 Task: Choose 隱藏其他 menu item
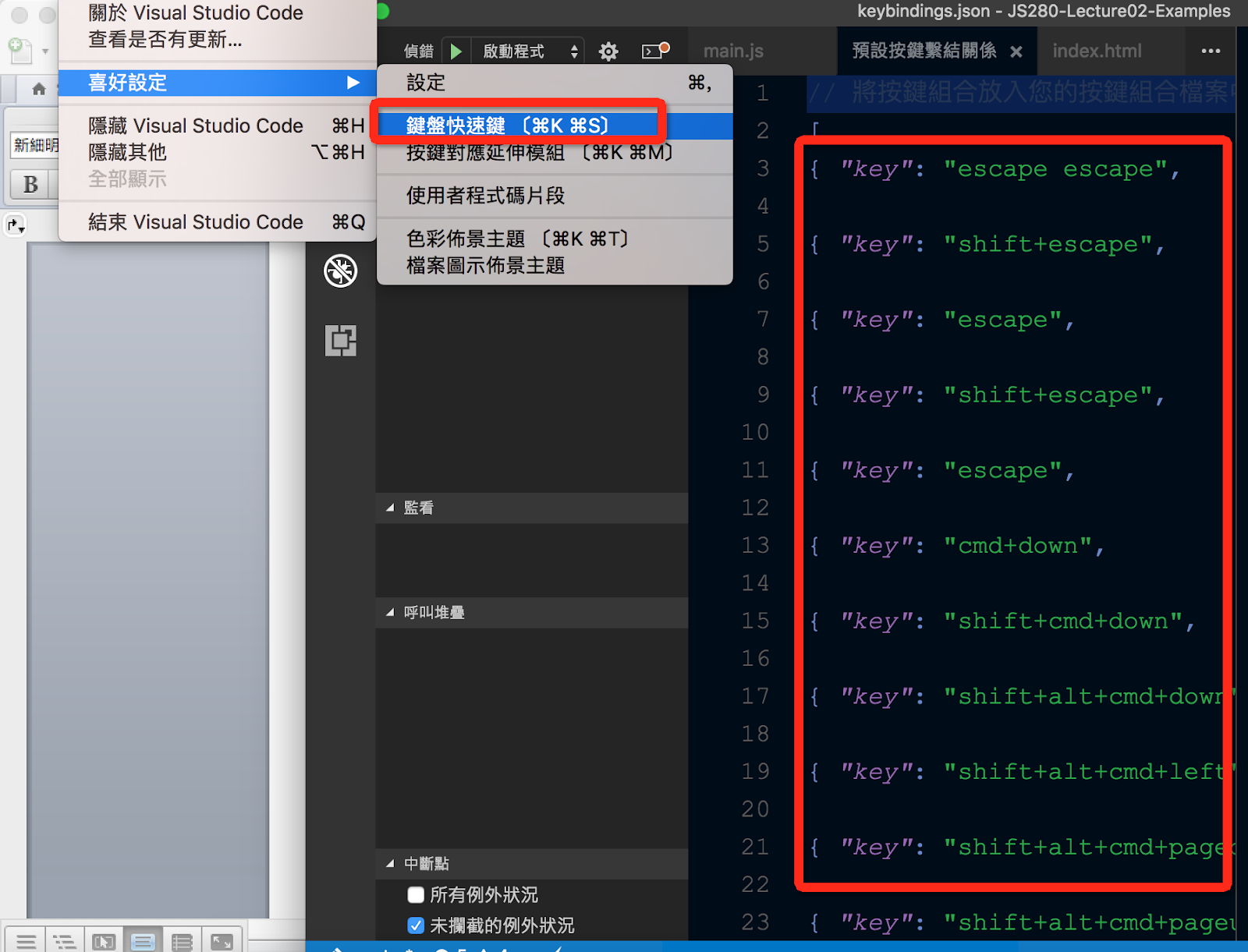[x=218, y=152]
